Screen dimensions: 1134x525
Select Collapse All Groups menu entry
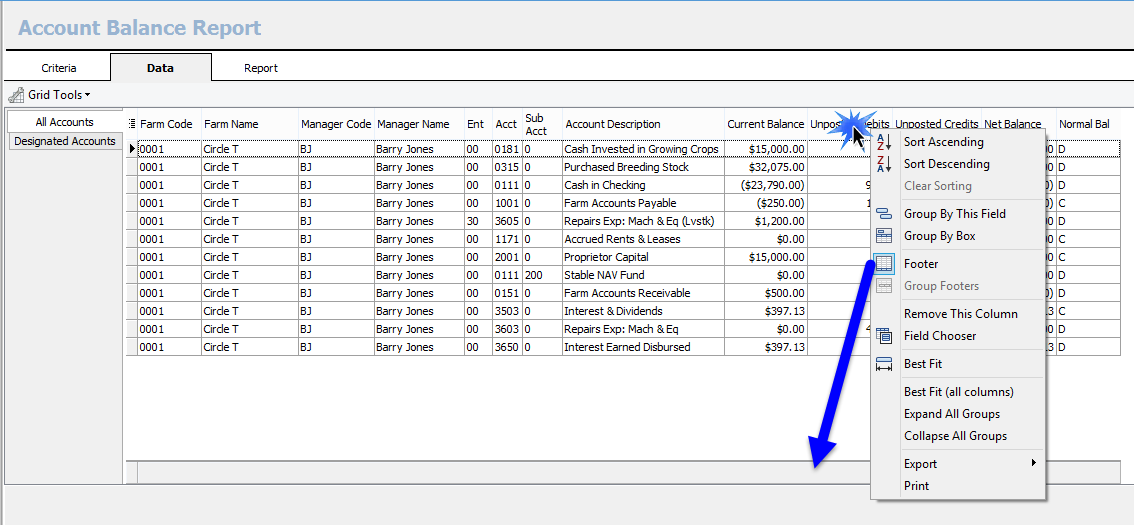955,436
